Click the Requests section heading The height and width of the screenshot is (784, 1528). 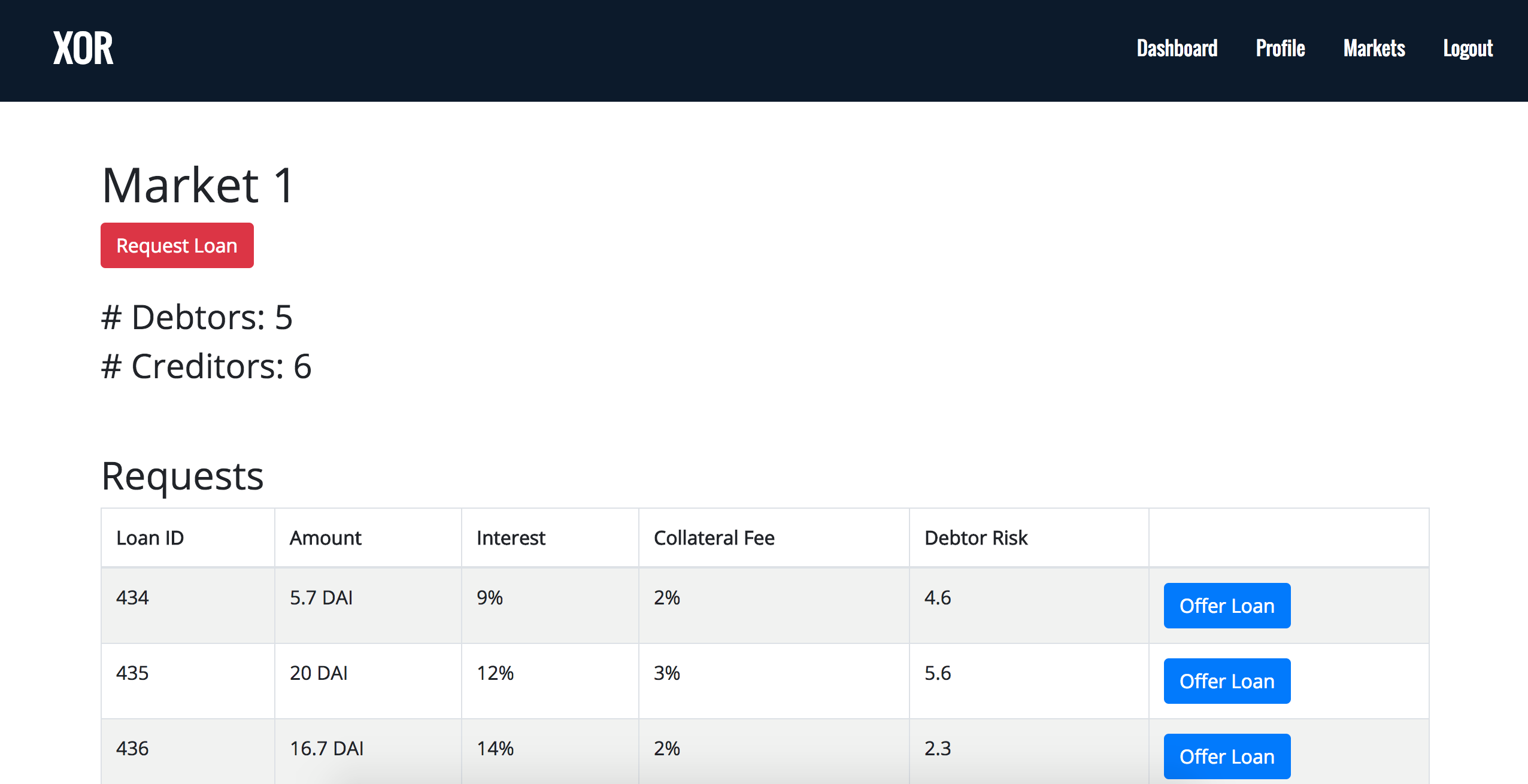click(183, 476)
